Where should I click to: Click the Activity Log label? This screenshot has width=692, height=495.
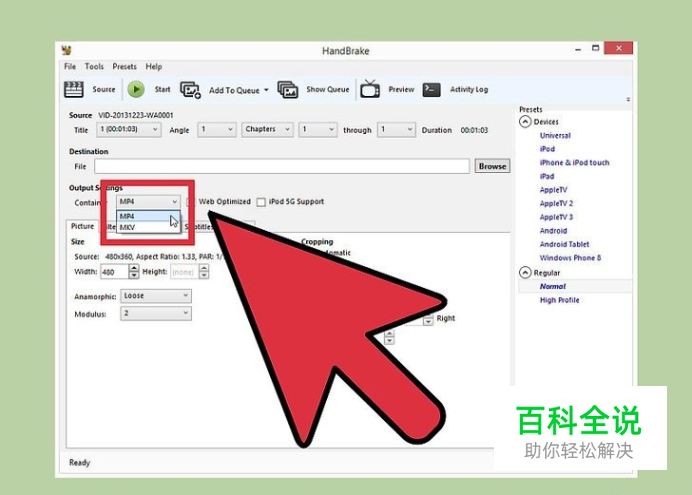pos(469,90)
